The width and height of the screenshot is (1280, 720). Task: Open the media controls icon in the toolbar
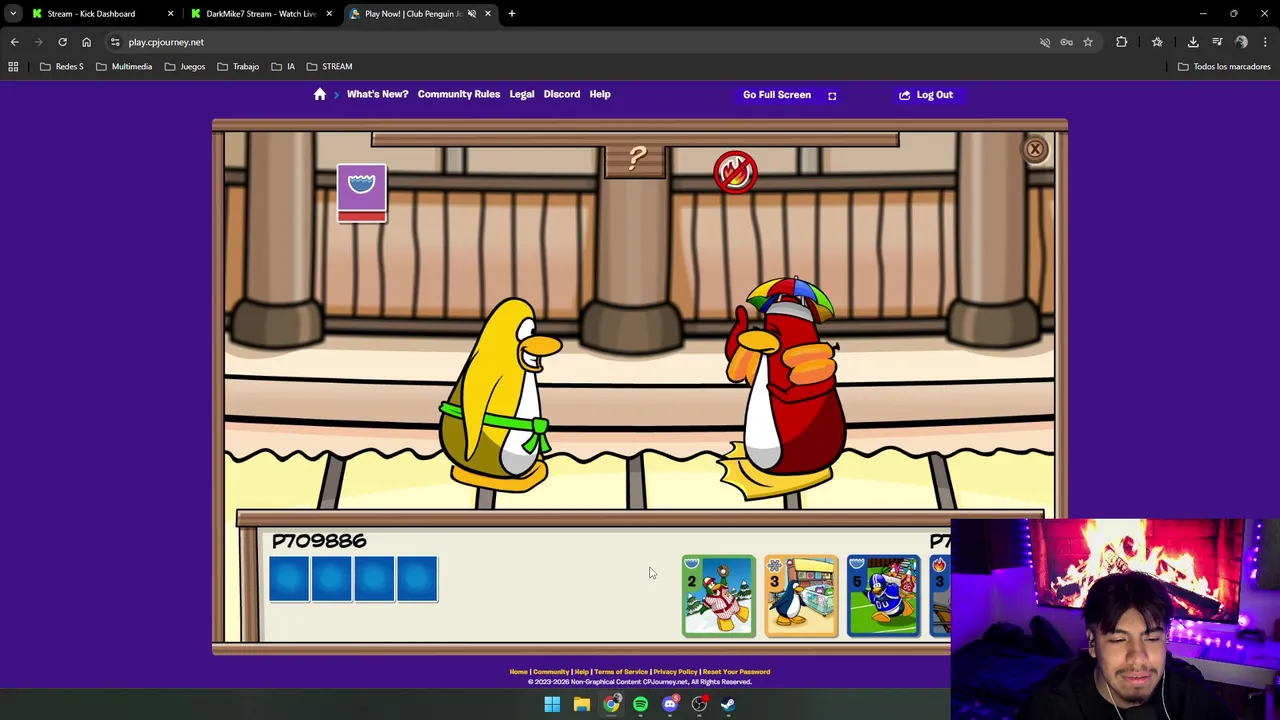tap(1217, 42)
